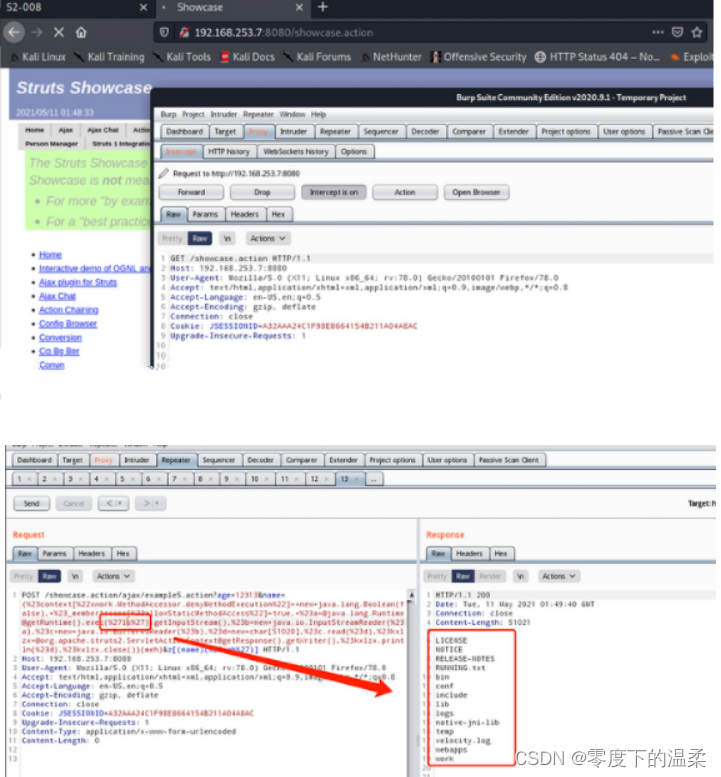Screen dimensions: 721x777
Task: Open Help menu in Burp Suite
Action: [x=318, y=114]
